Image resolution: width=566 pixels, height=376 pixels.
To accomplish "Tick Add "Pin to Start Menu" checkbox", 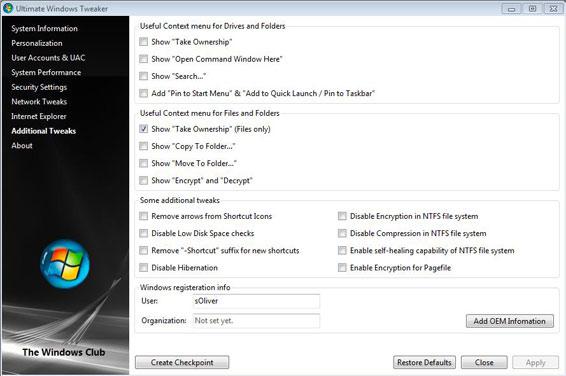I will [x=144, y=93].
